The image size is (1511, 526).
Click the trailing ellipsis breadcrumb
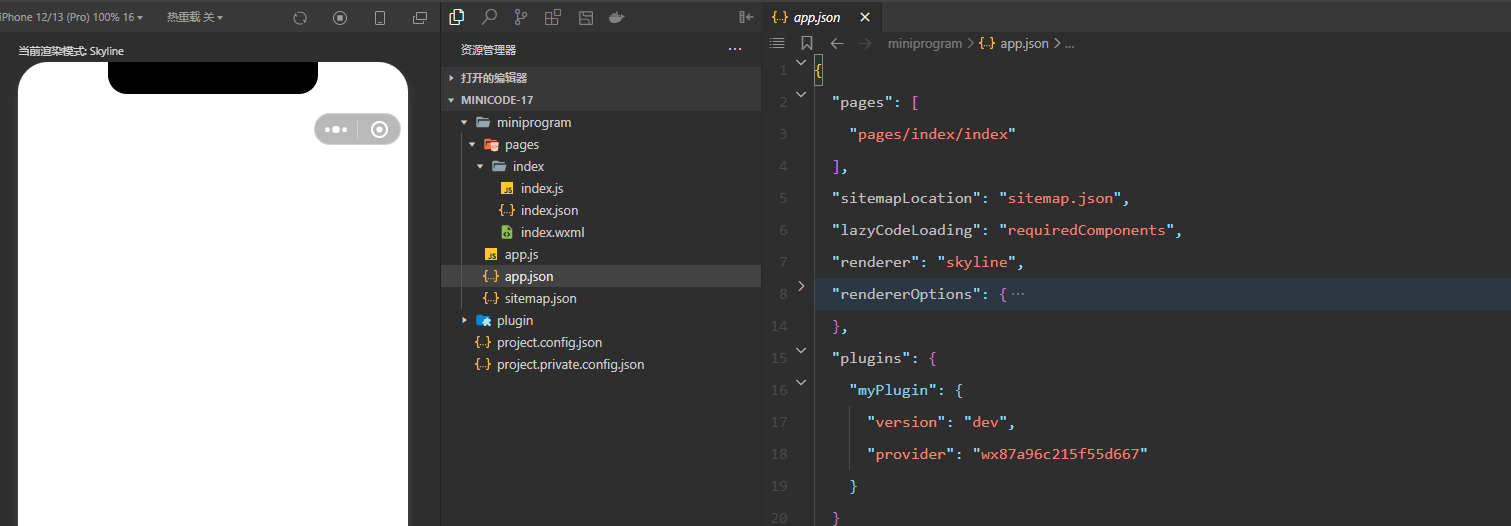coord(1069,43)
